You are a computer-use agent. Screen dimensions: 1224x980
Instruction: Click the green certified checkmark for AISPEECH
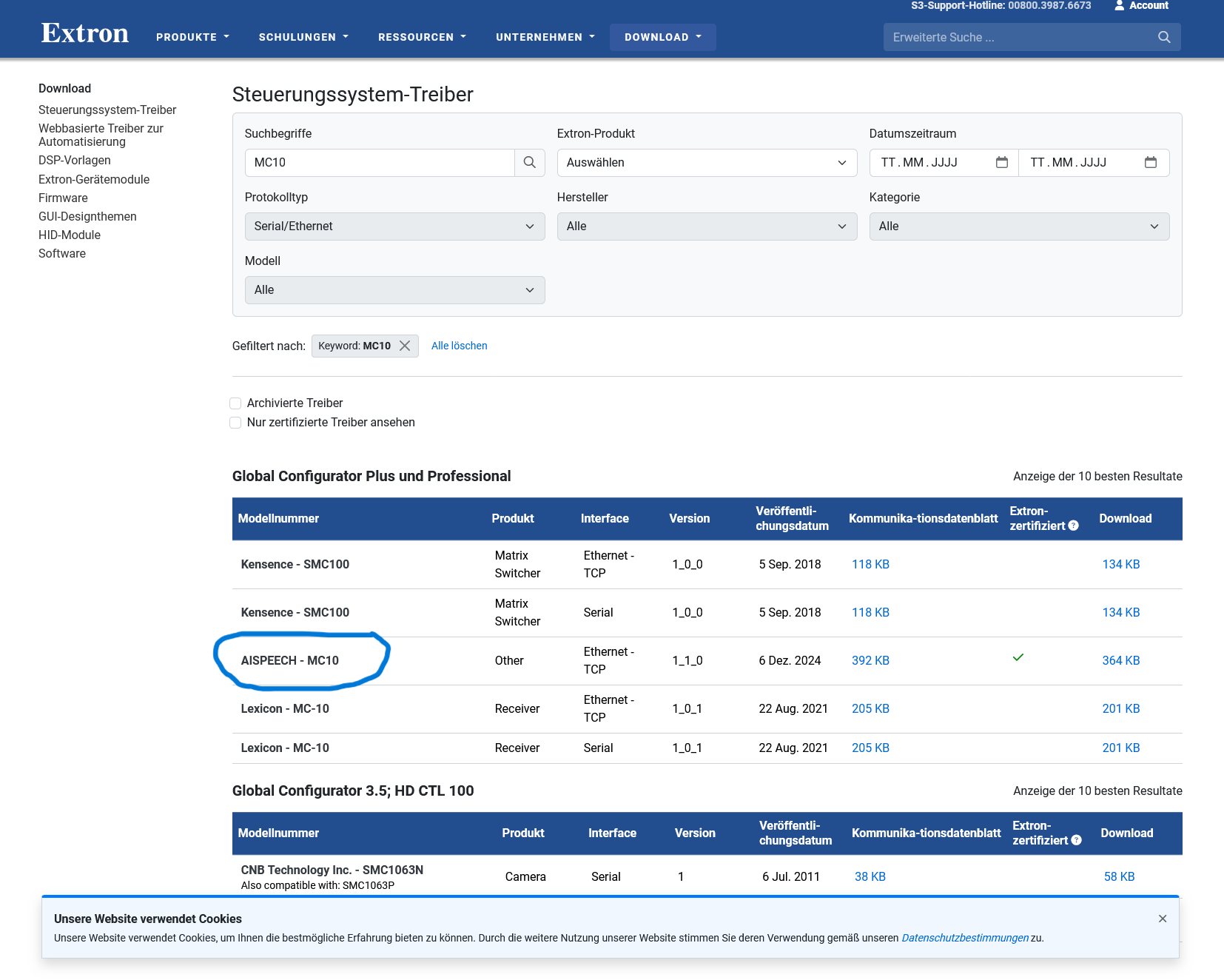pyautogui.click(x=1018, y=657)
